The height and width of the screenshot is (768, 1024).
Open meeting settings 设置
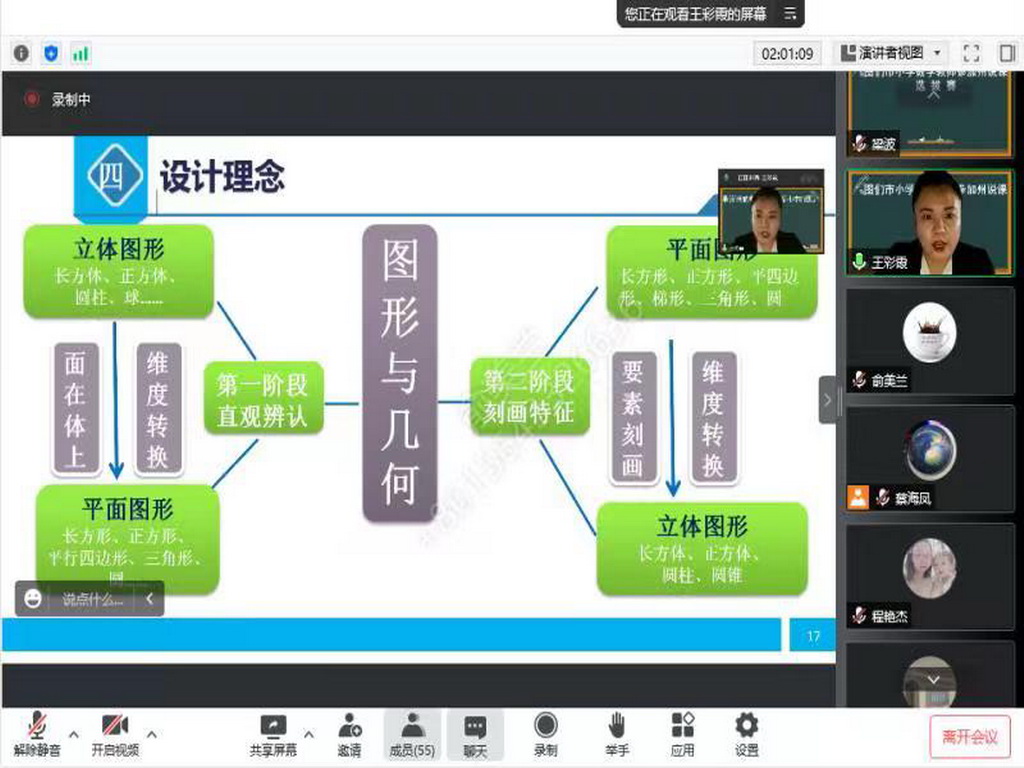pyautogui.click(x=746, y=735)
